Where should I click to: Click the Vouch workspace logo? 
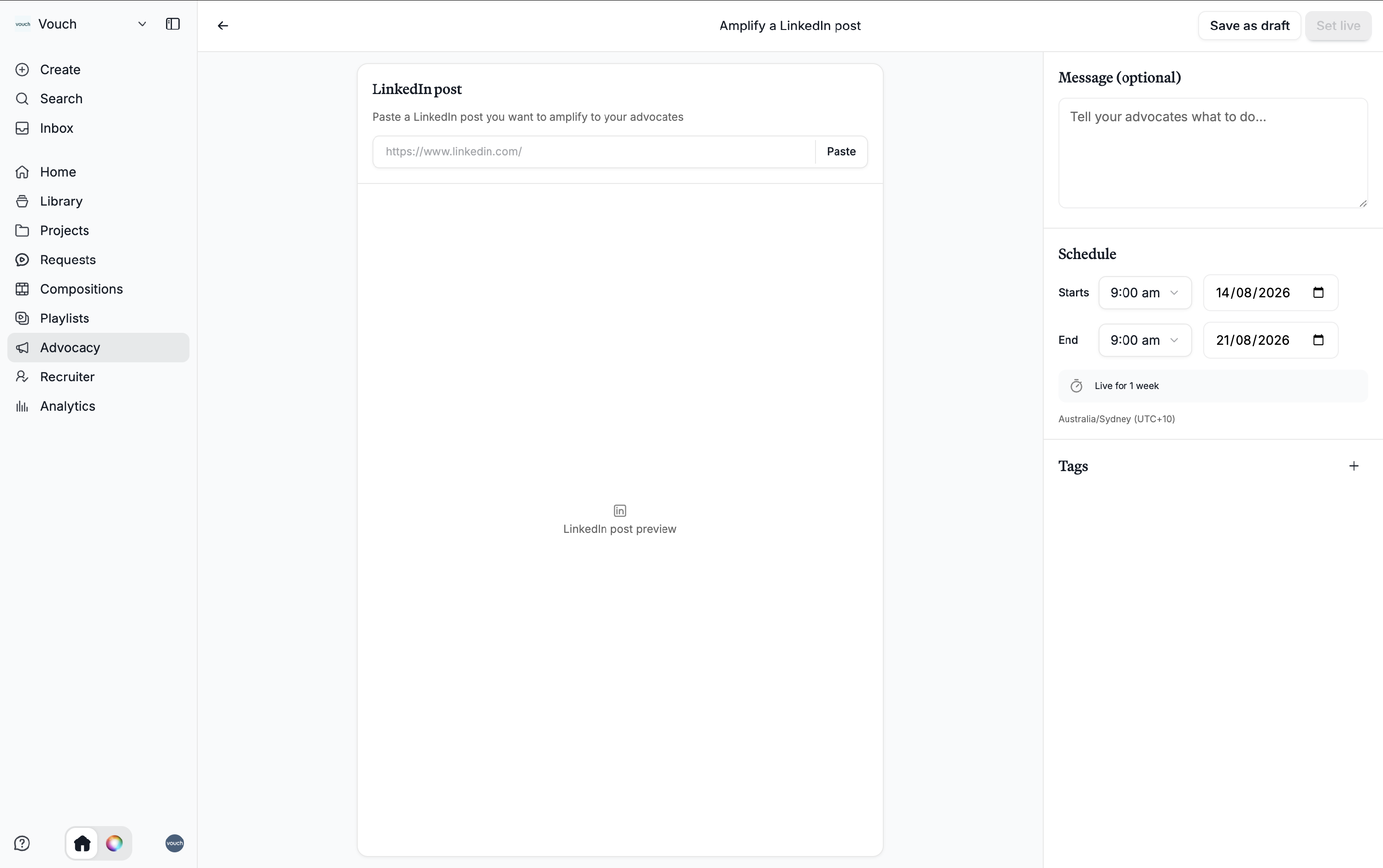23,24
